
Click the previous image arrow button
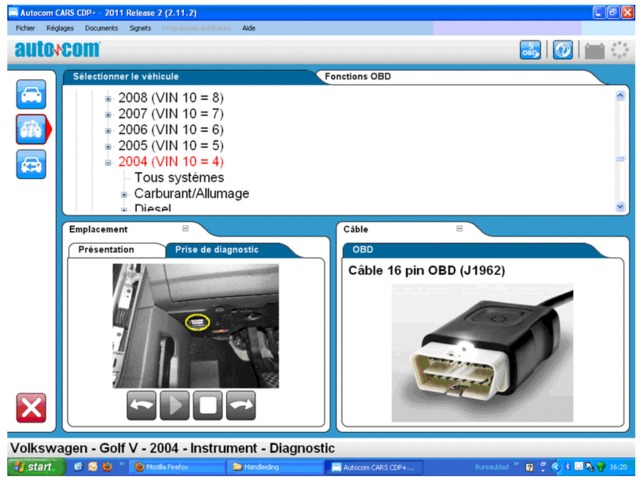click(x=141, y=405)
